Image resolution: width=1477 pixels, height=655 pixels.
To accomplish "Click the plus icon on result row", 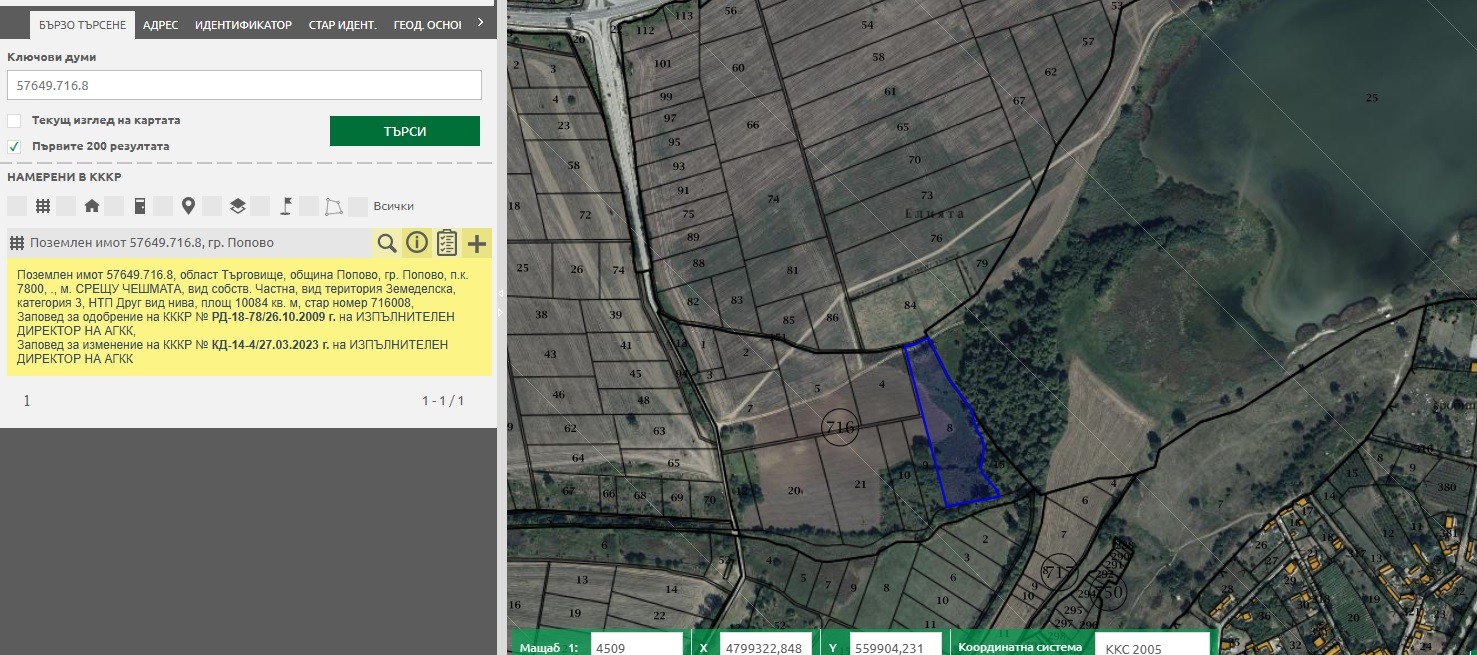I will pos(477,243).
